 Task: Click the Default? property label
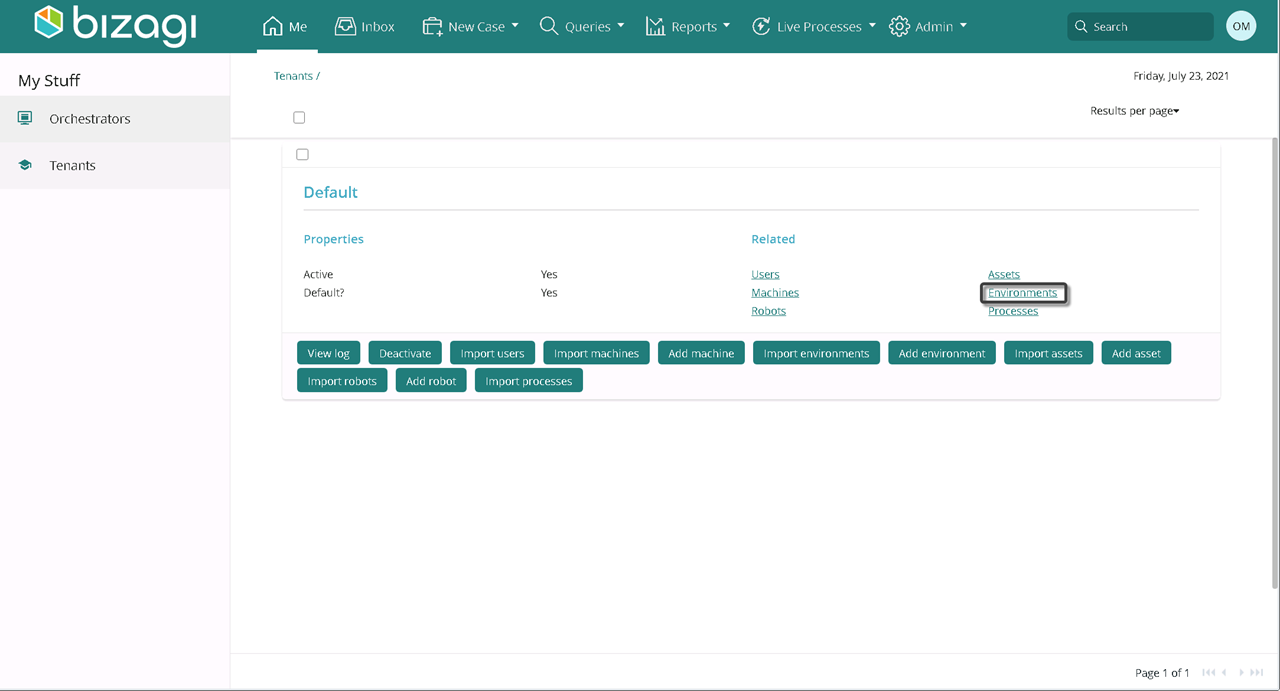tap(324, 293)
